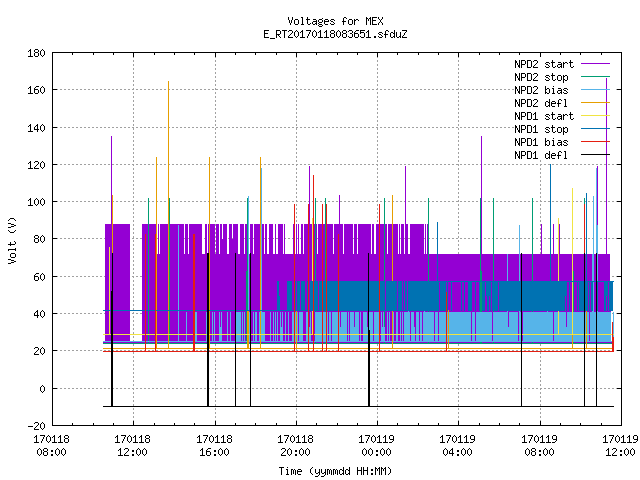Viewport: 640px width, 480px height.
Task: Click the 160 y-axis tick label
Action: 36,90
